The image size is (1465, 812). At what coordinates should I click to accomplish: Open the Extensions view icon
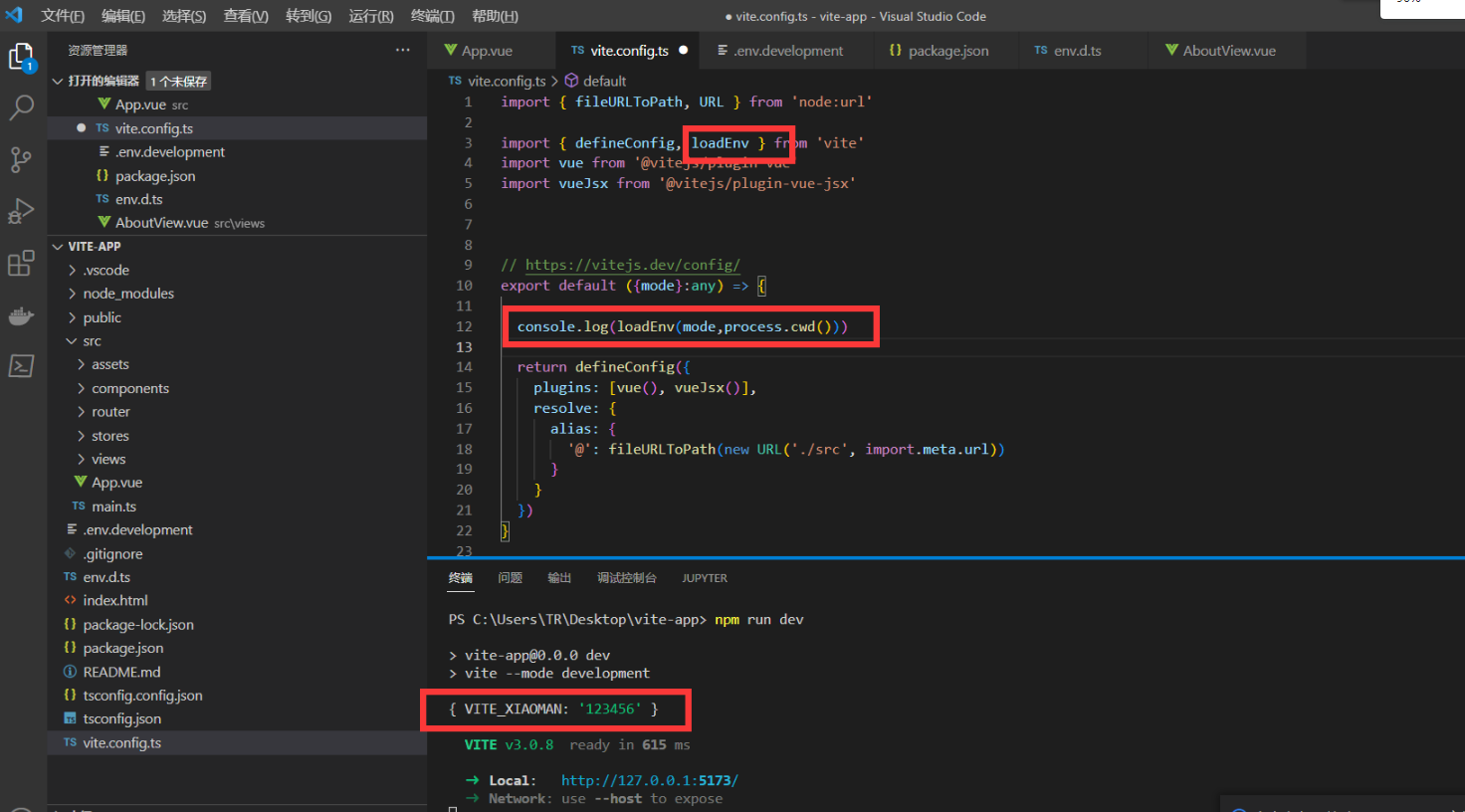point(21,263)
